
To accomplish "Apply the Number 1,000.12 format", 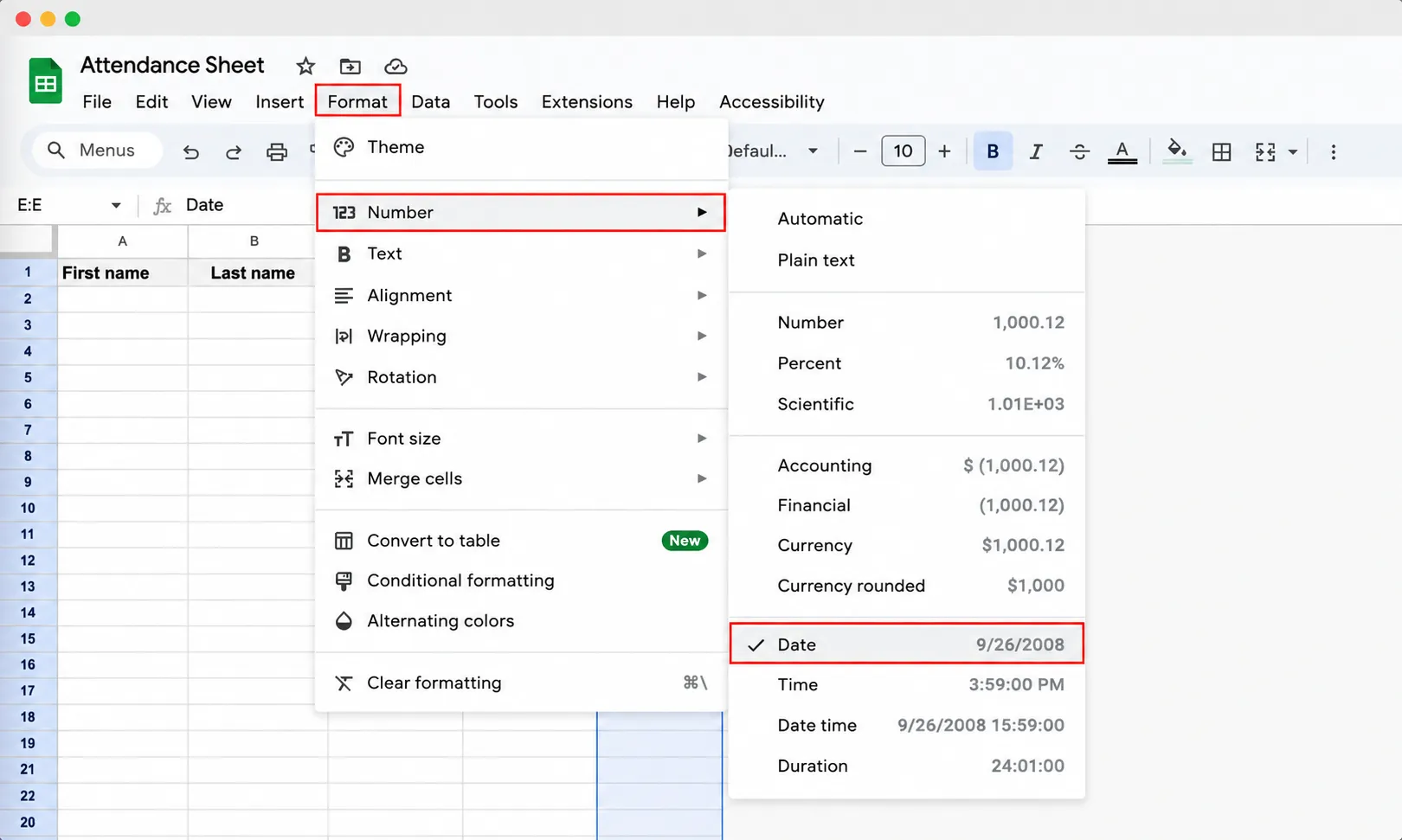I will pyautogui.click(x=907, y=323).
